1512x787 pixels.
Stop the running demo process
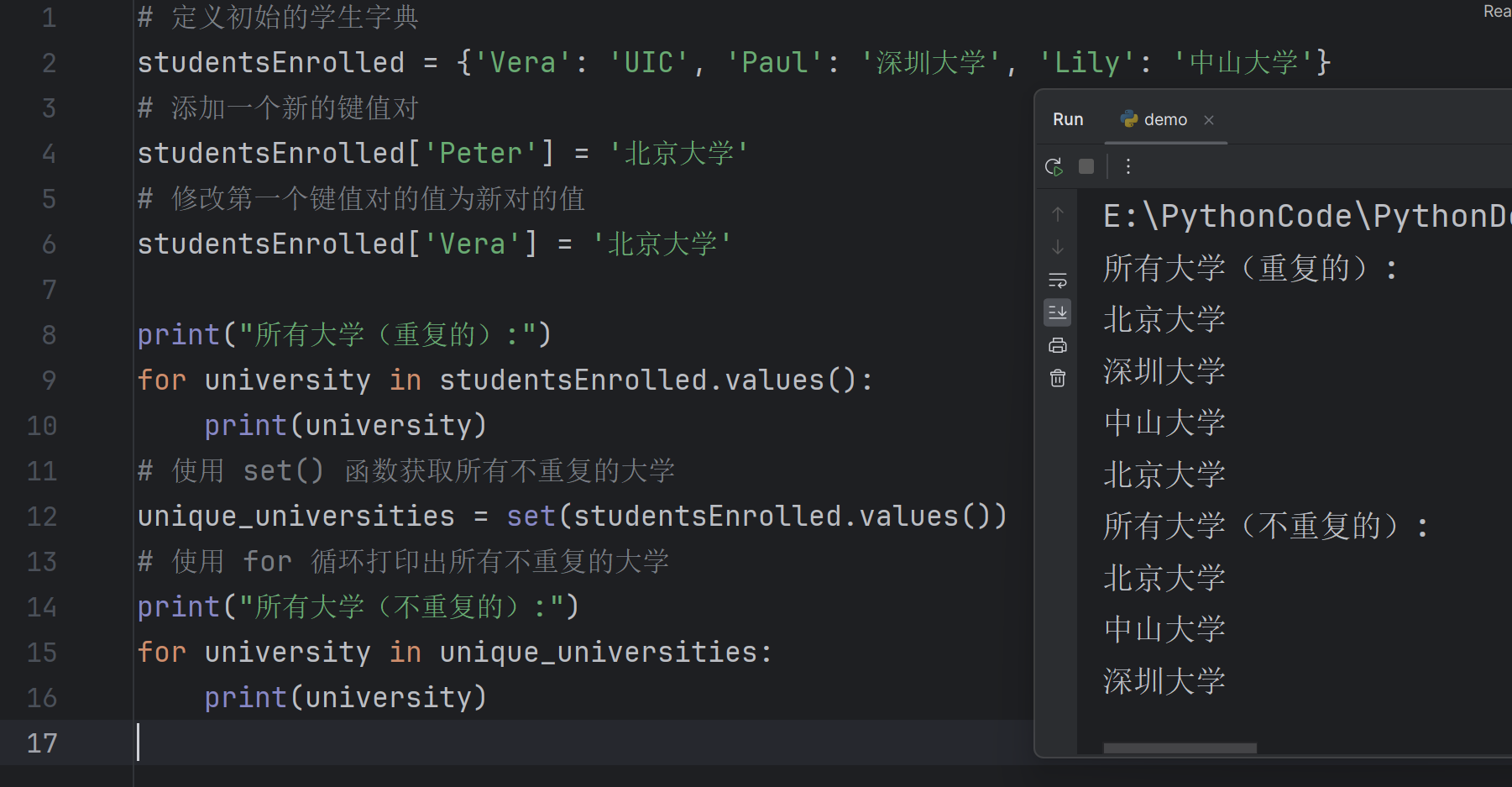coord(1086,166)
